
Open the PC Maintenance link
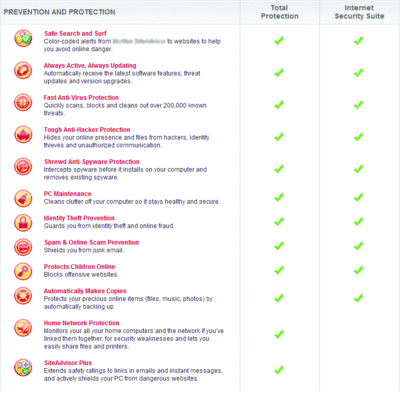coord(67,194)
